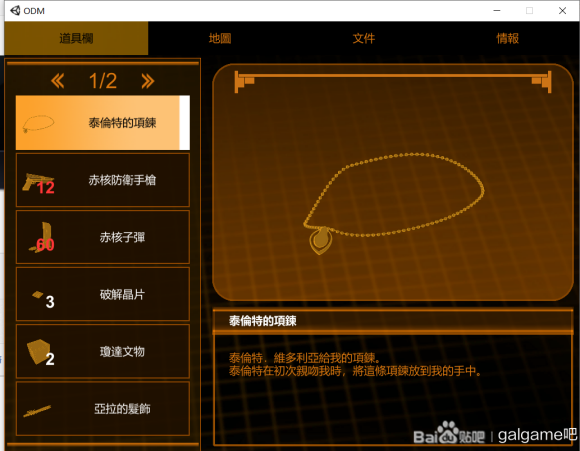Go to next inventory page arrow
580x451 pixels.
pos(148,81)
